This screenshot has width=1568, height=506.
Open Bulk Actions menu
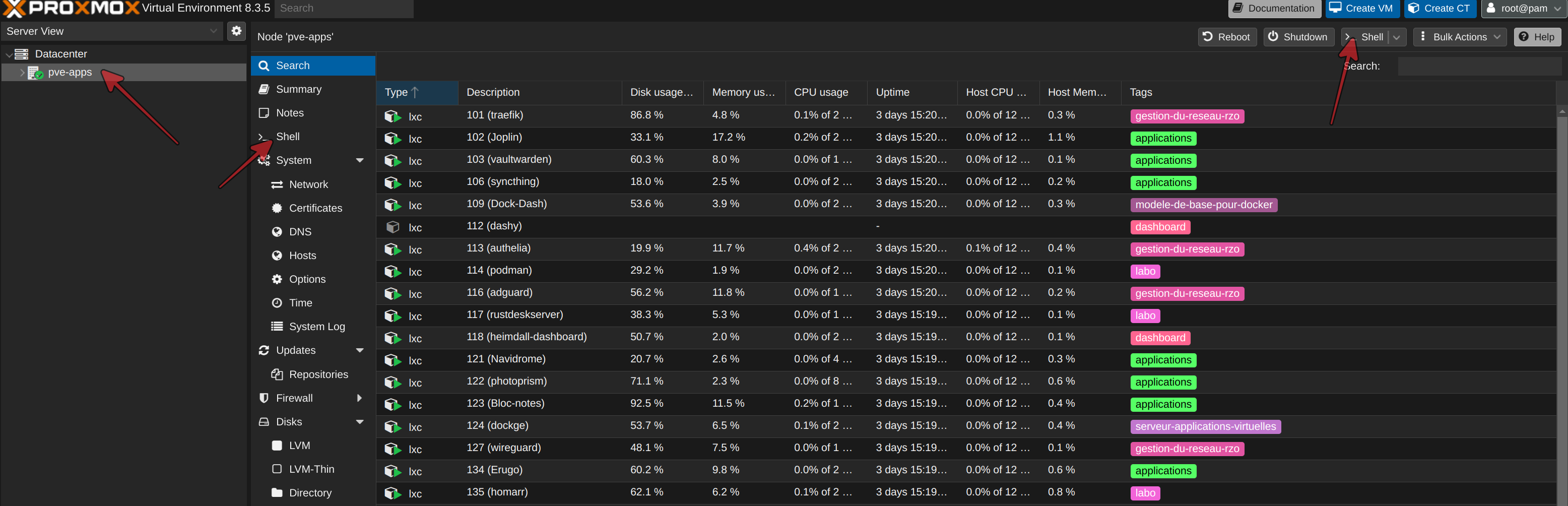1460,37
